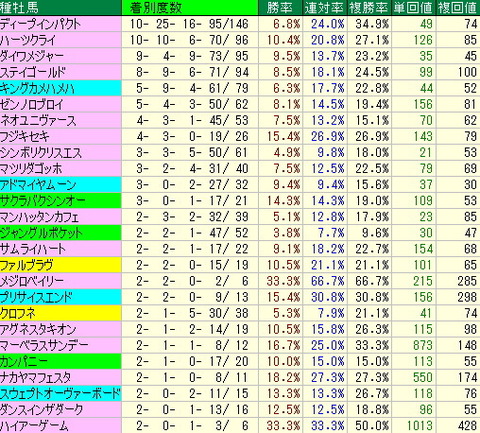
Task: Click サクラバクシンオー 単回値 value 109
Action: pyautogui.click(x=423, y=201)
